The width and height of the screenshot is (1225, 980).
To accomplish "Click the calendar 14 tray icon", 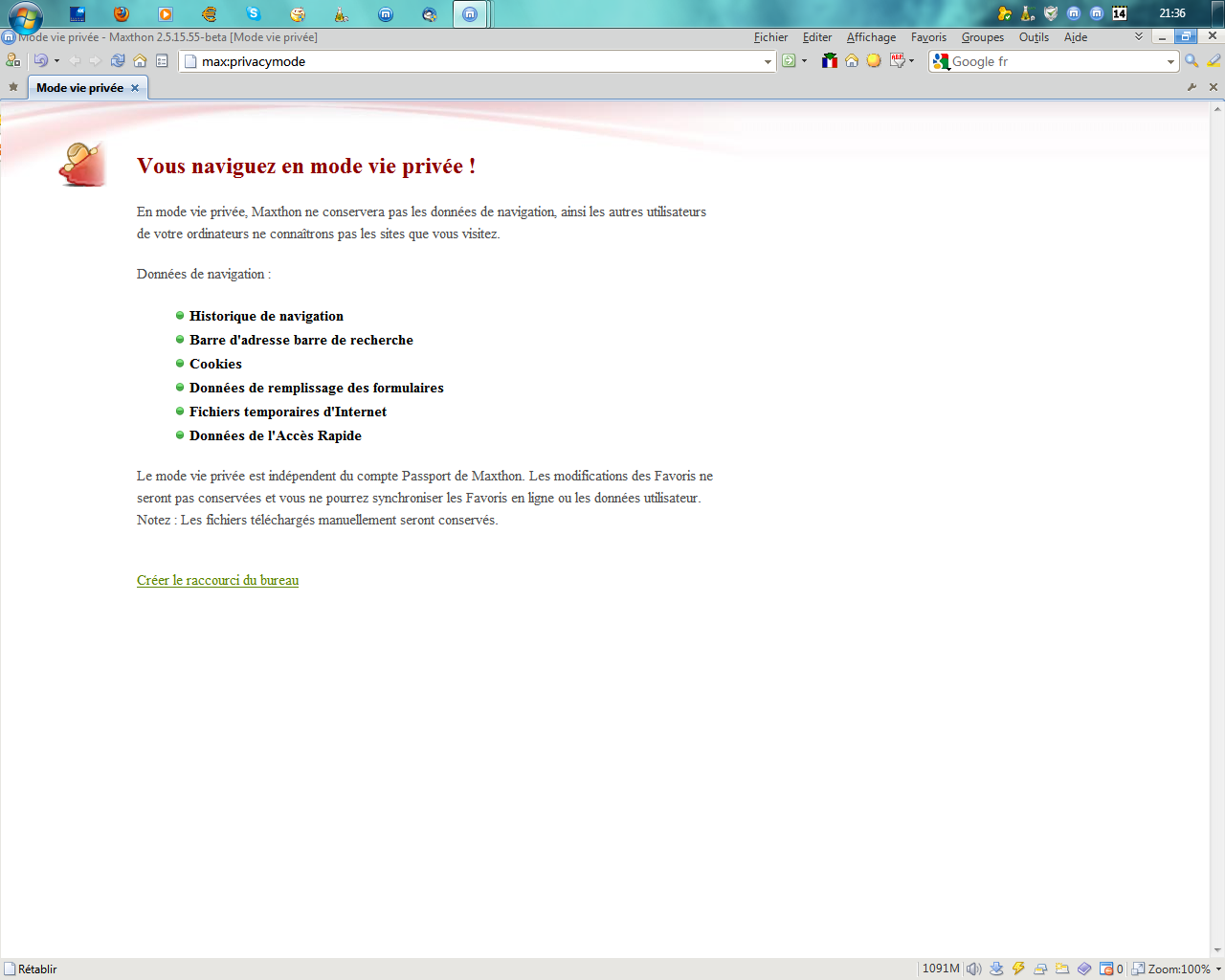I will click(1120, 13).
